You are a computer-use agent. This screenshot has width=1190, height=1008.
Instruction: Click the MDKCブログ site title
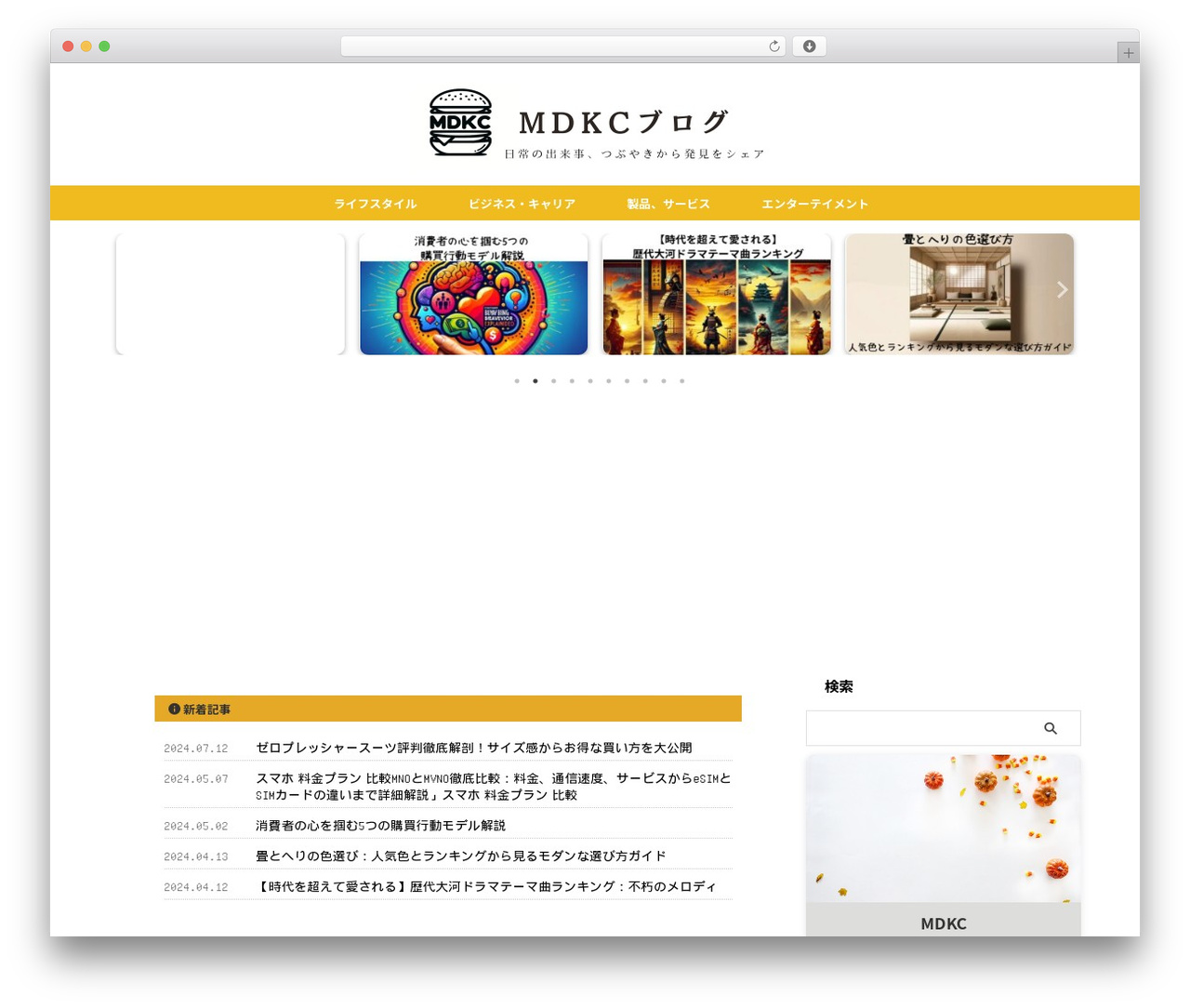[623, 122]
